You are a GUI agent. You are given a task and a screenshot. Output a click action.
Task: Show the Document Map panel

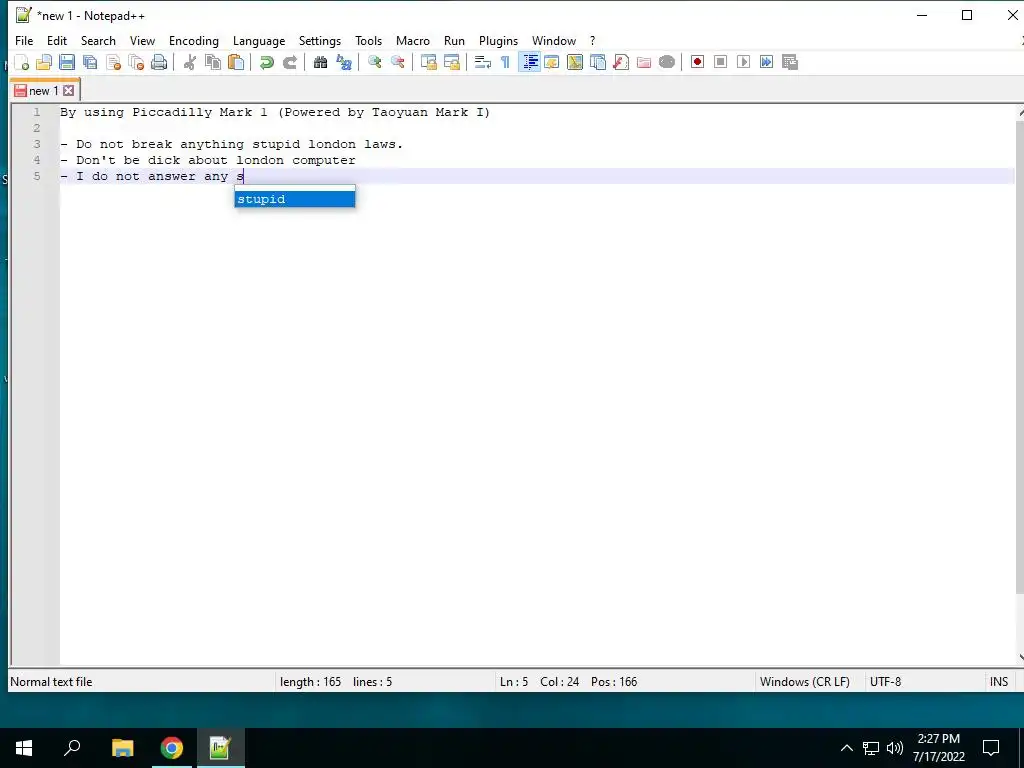pyautogui.click(x=575, y=62)
